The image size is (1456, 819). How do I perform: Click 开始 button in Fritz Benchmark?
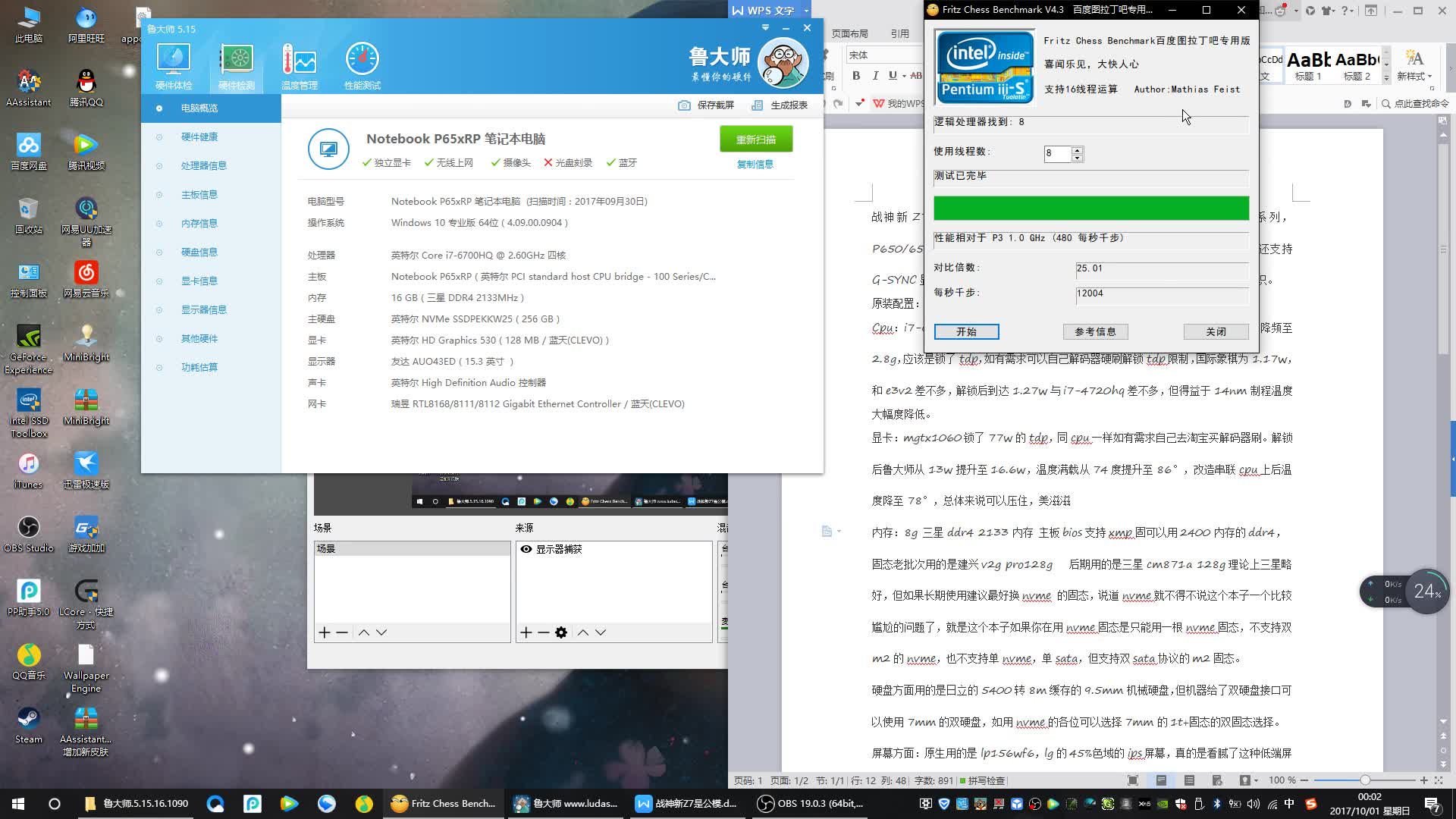point(966,331)
